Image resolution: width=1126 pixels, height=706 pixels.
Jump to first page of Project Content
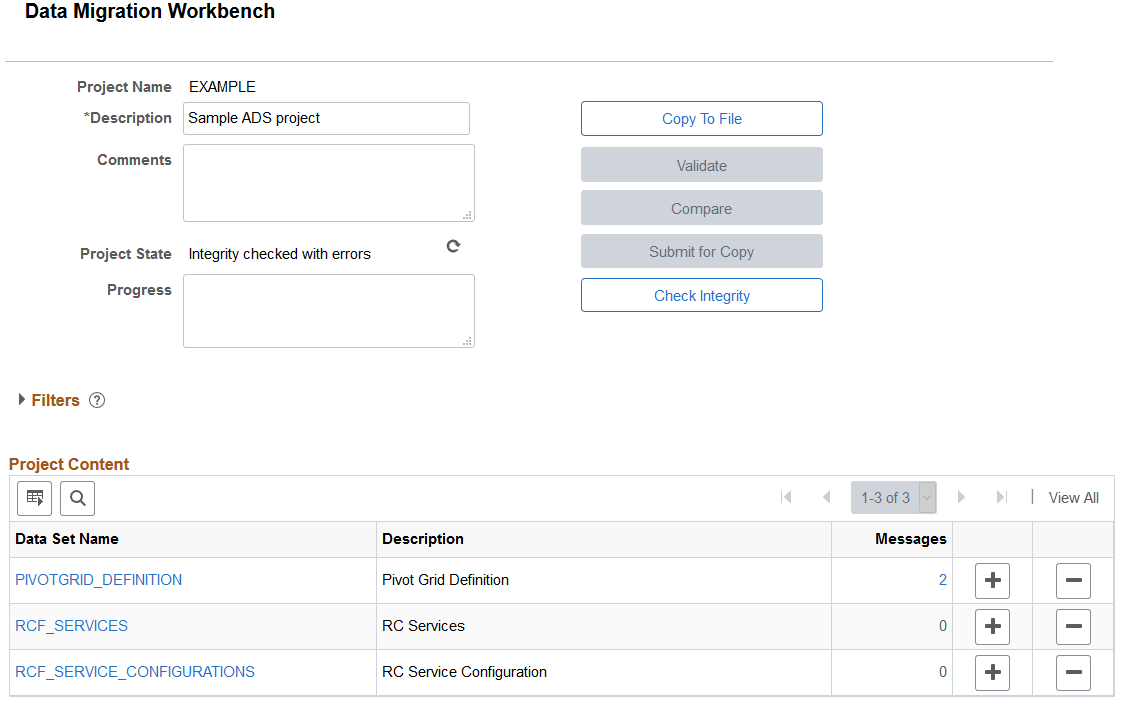786,497
